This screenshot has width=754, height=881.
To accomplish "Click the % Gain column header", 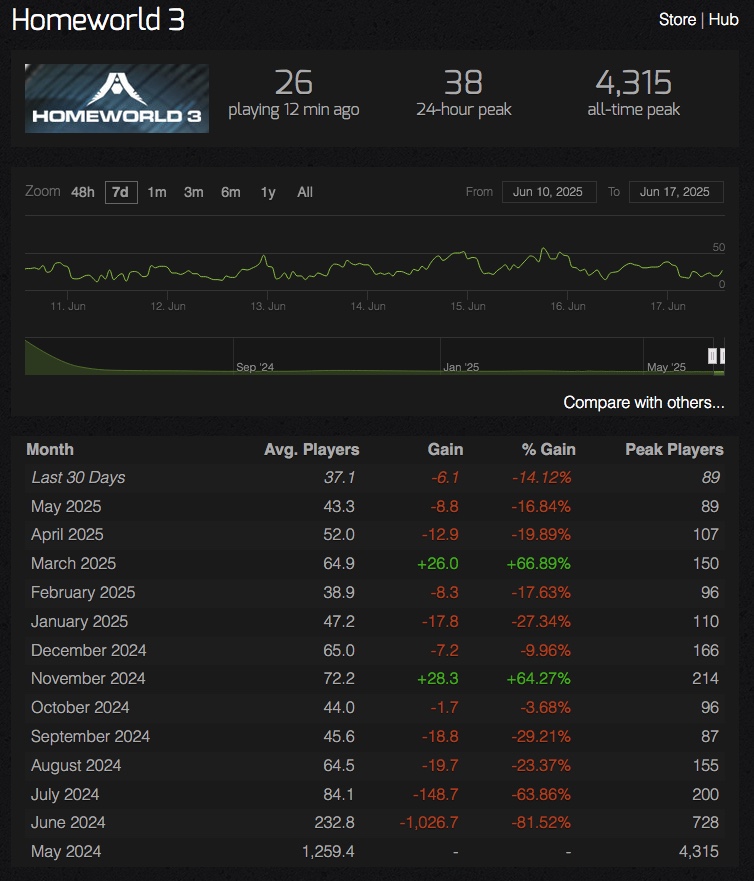I will [548, 449].
